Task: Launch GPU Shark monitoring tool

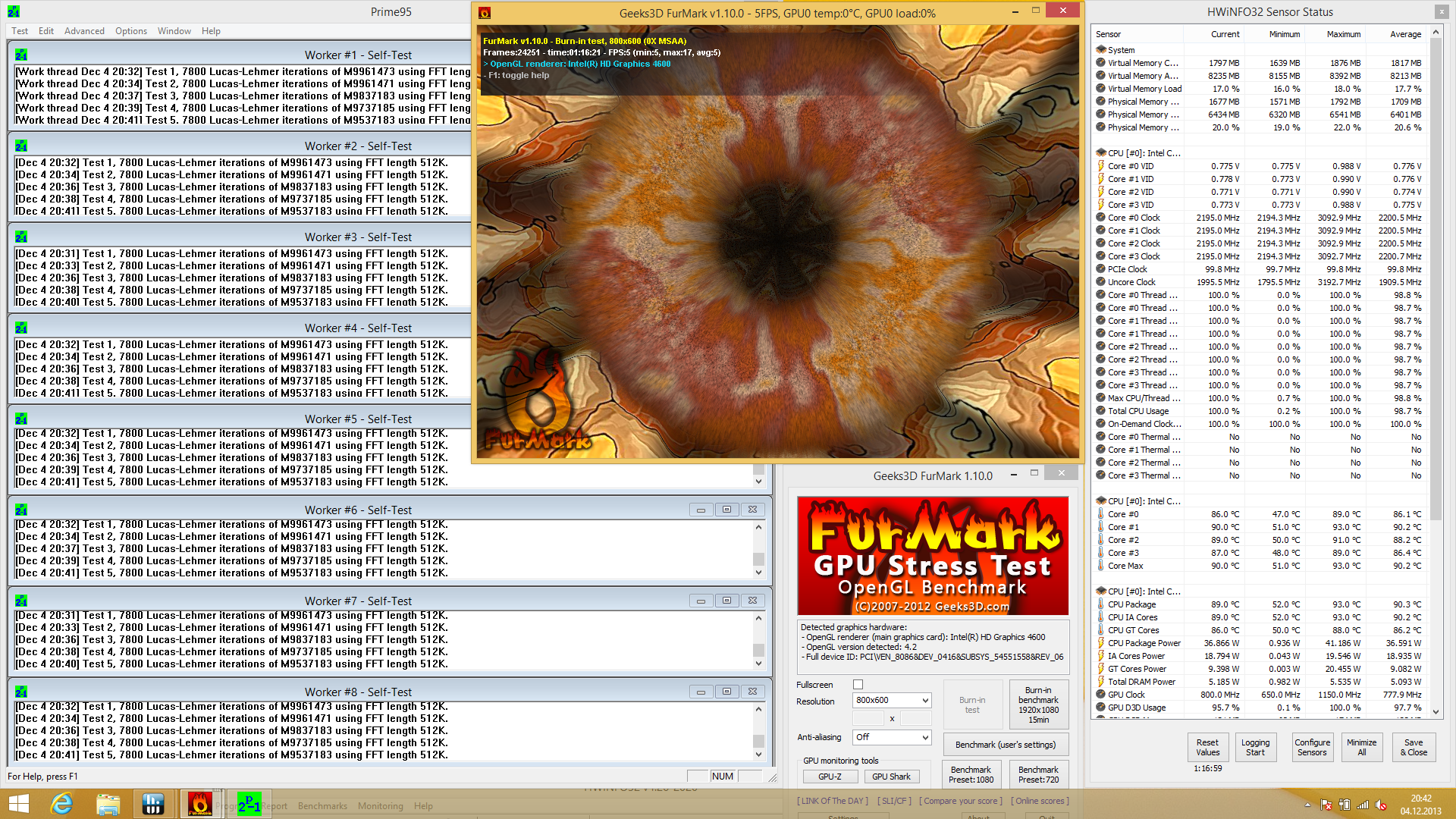Action: click(x=891, y=777)
